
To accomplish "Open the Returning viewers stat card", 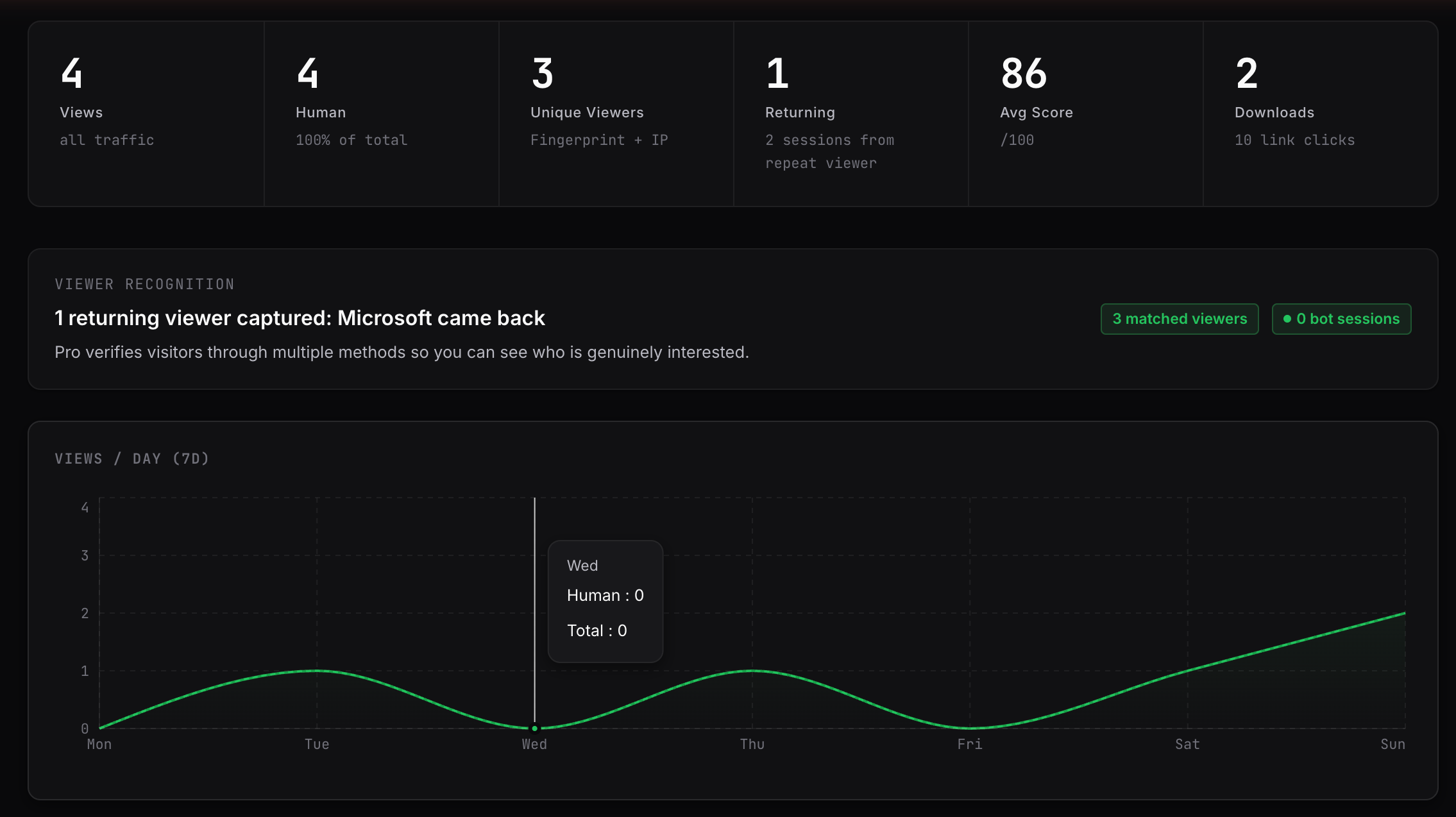I will [851, 114].
